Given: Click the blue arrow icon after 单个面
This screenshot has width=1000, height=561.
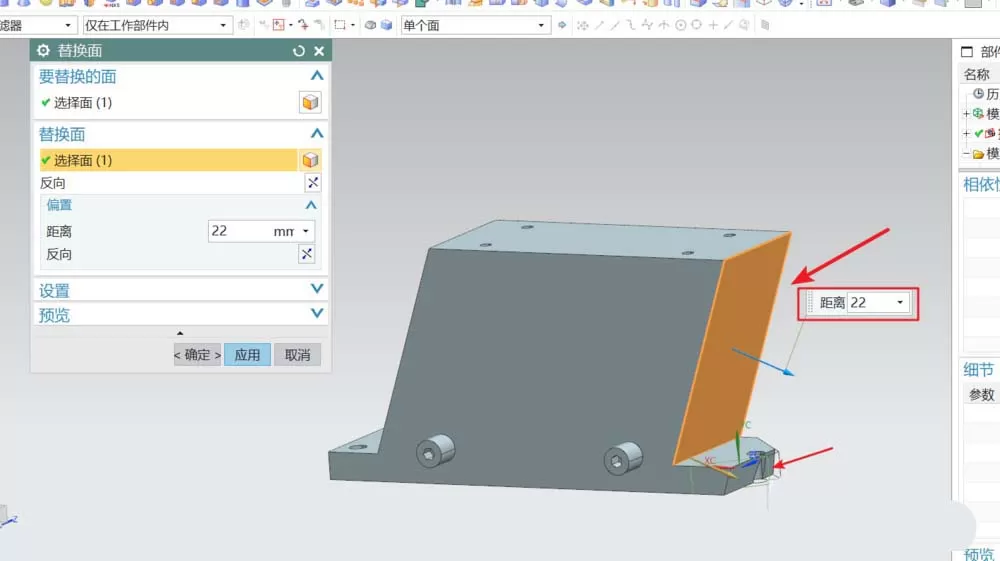Looking at the screenshot, I should pyautogui.click(x=562, y=25).
